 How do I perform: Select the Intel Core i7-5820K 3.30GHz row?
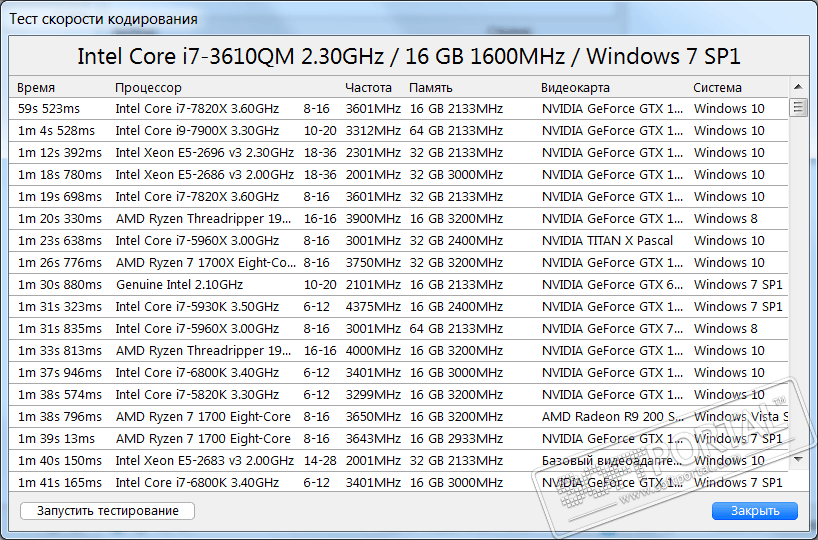[398, 394]
